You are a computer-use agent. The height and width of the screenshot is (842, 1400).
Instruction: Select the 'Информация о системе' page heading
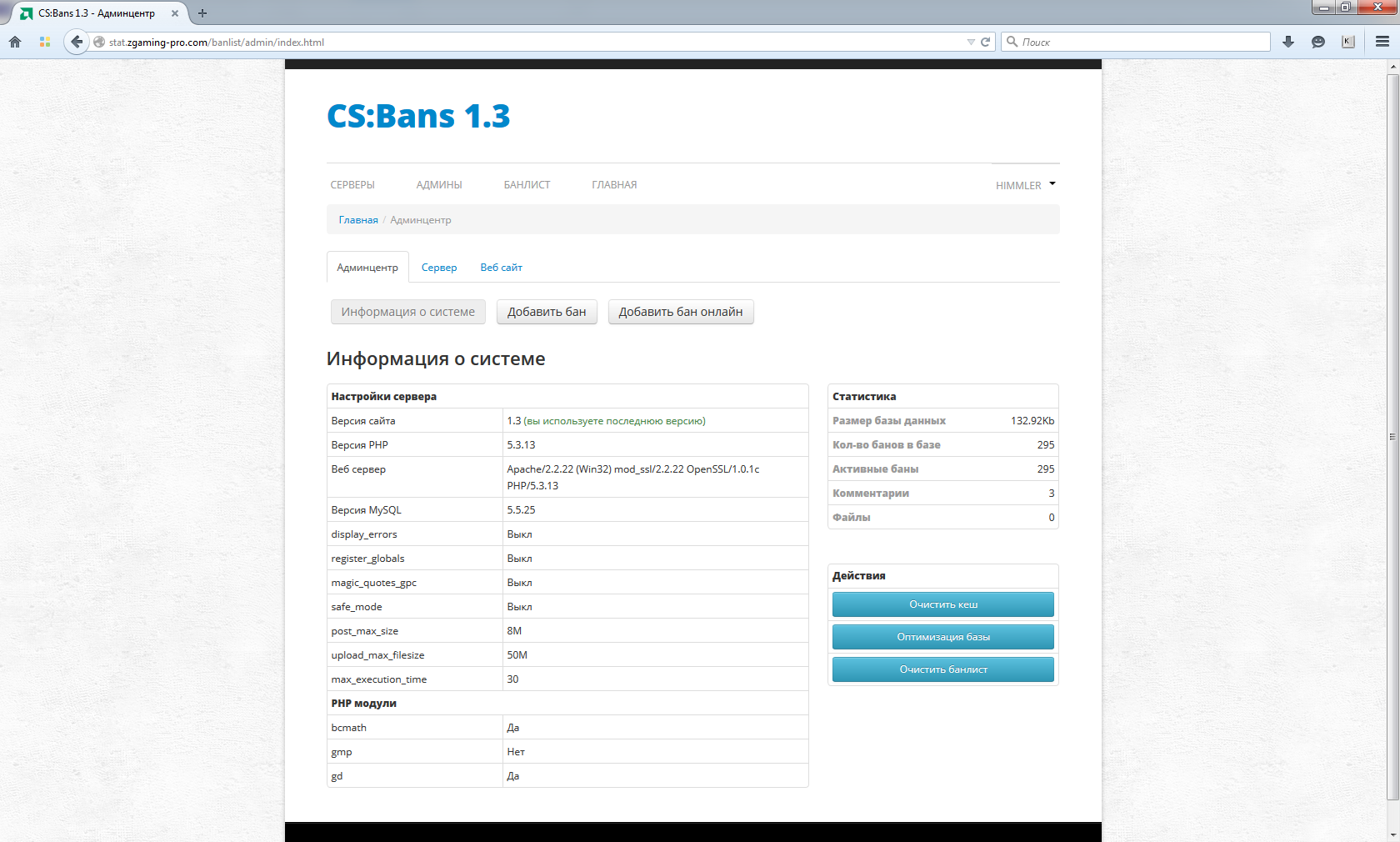[x=436, y=359]
